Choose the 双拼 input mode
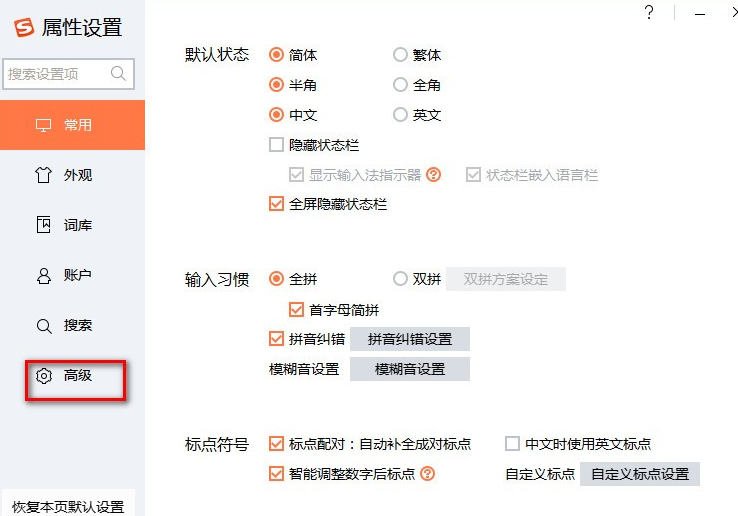Image resolution: width=738 pixels, height=516 pixels. 400,279
